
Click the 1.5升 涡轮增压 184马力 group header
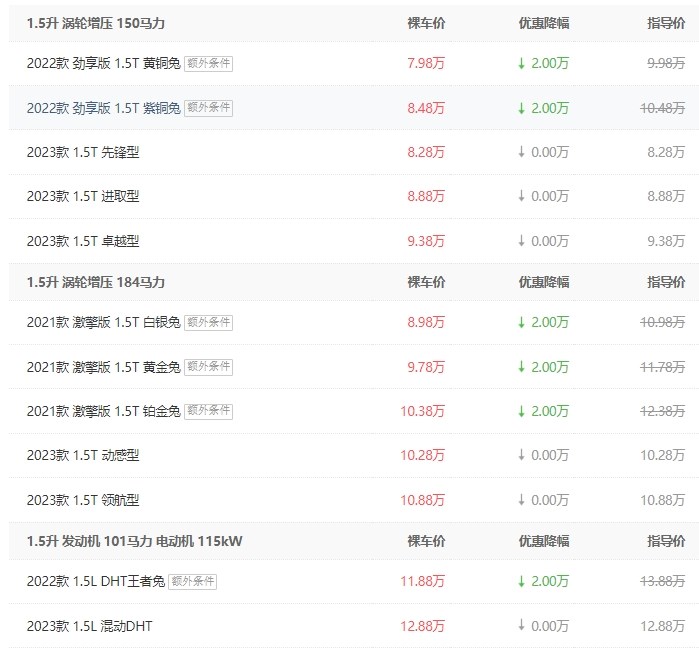96,282
